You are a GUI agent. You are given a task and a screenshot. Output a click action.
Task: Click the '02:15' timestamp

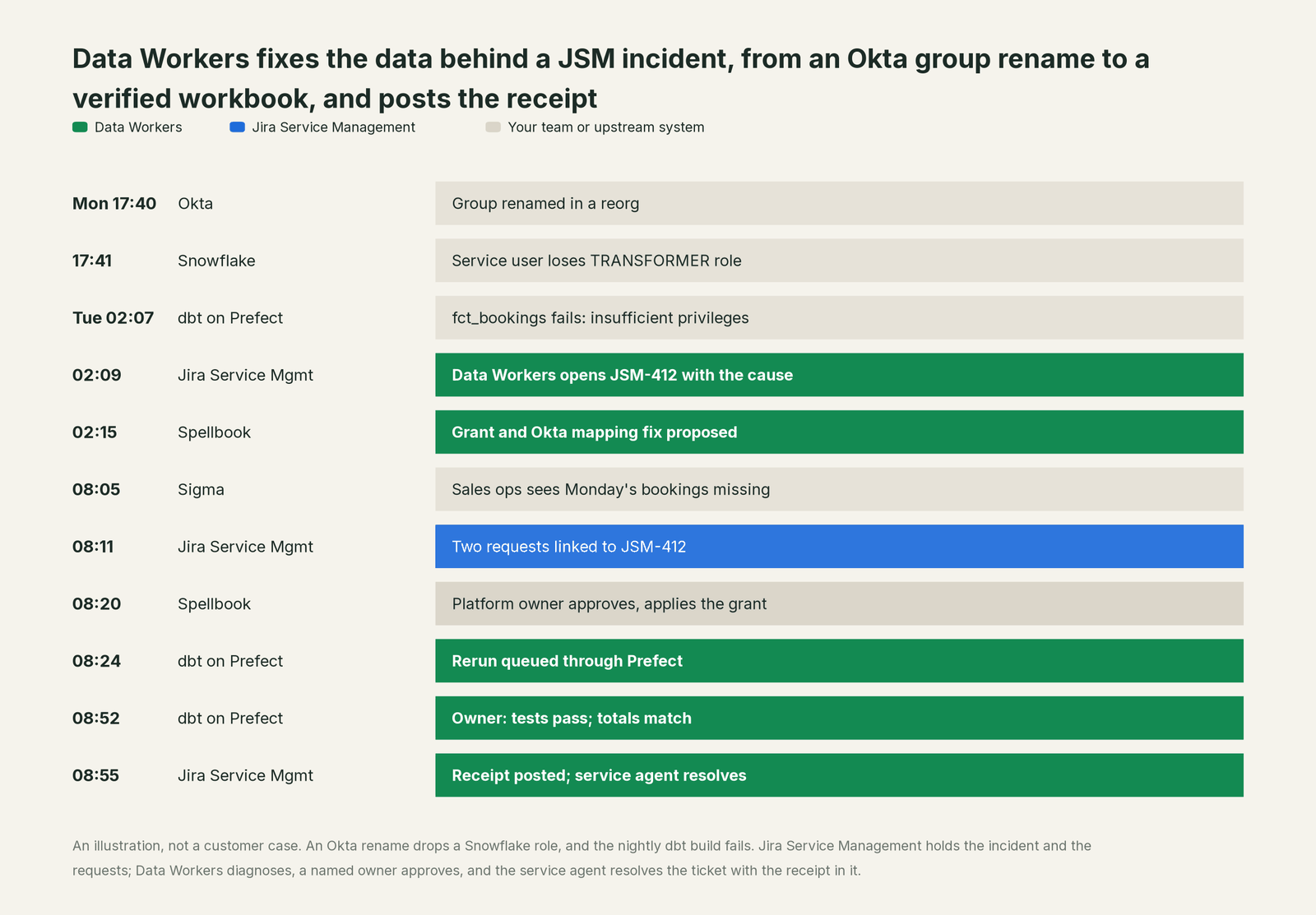(95, 432)
